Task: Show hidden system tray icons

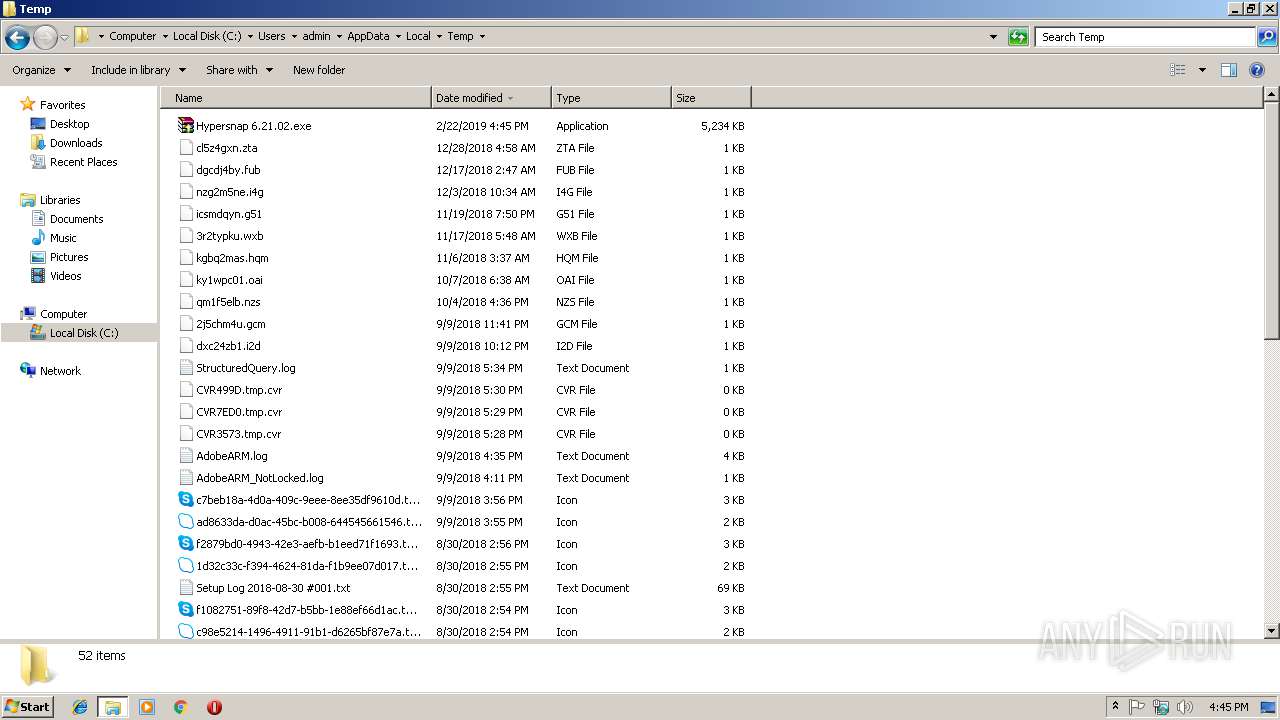Action: tap(1115, 707)
